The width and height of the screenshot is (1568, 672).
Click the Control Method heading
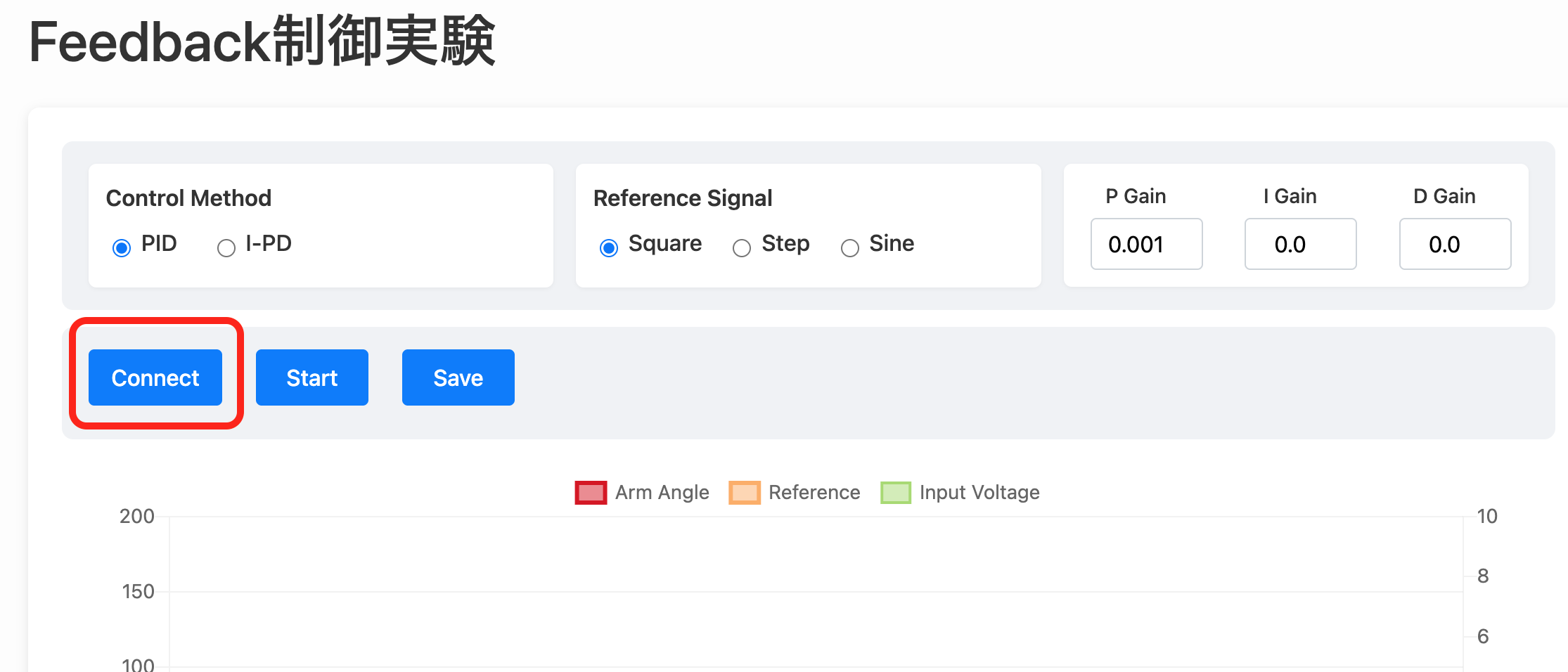(188, 198)
